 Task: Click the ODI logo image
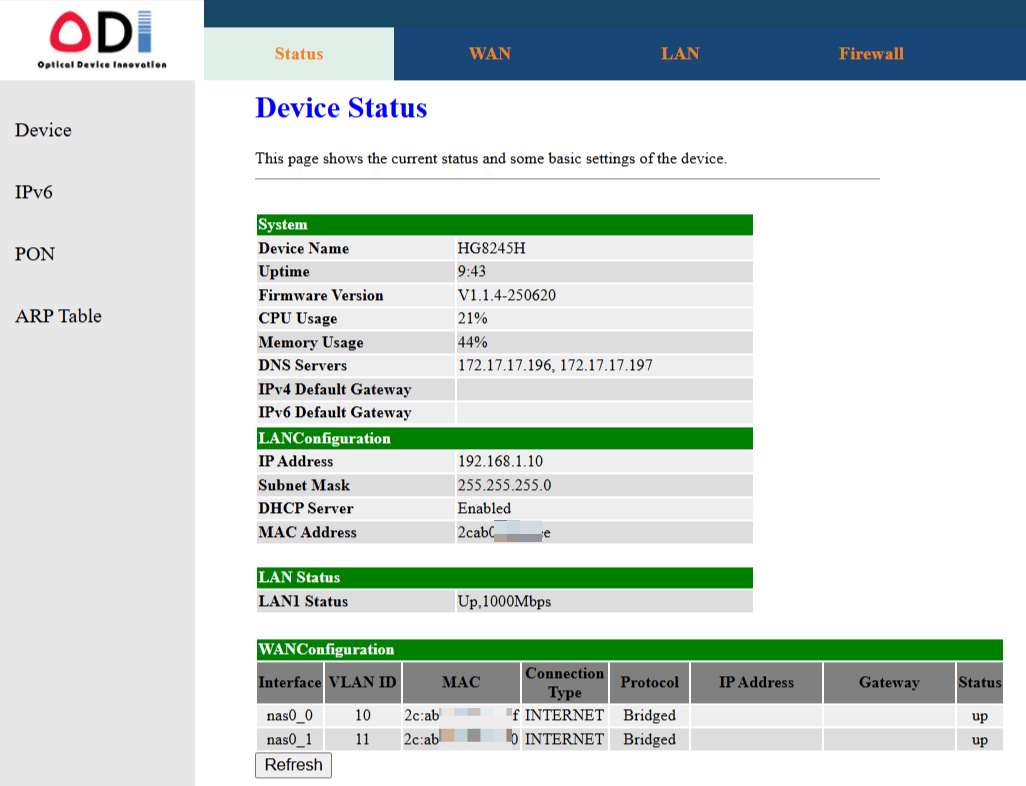point(101,39)
